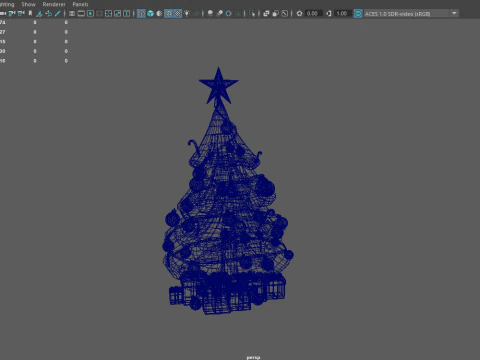Image resolution: width=480 pixels, height=360 pixels.
Task: Toggle X-ray display mode
Action: click(266, 13)
